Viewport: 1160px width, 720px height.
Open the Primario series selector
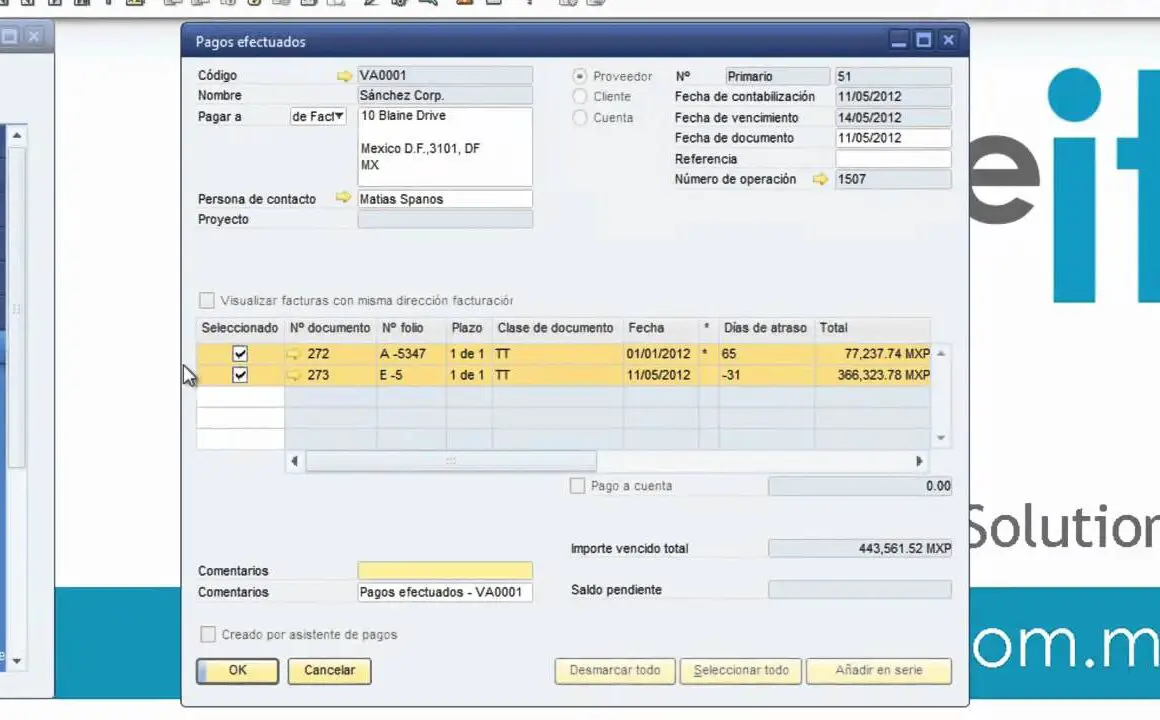point(778,76)
